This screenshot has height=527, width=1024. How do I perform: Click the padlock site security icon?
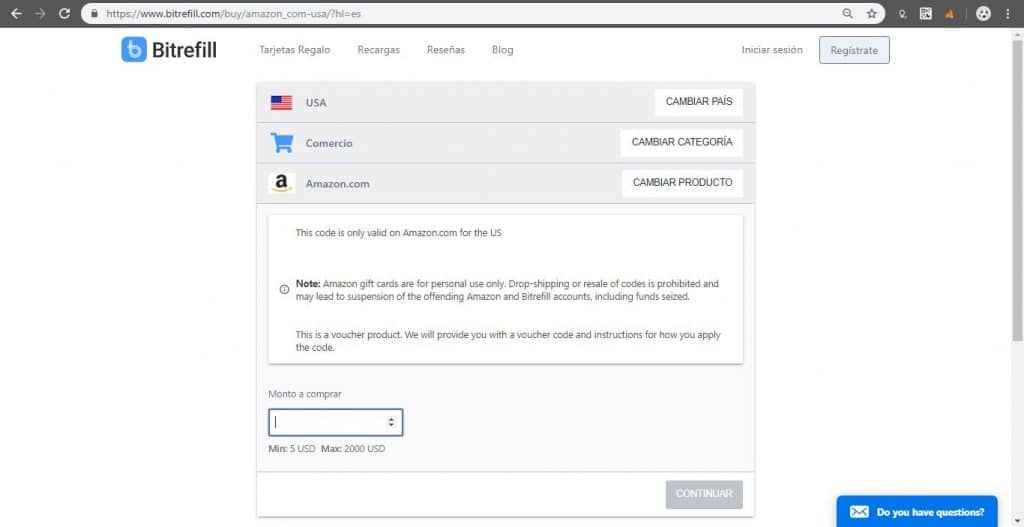coord(95,13)
